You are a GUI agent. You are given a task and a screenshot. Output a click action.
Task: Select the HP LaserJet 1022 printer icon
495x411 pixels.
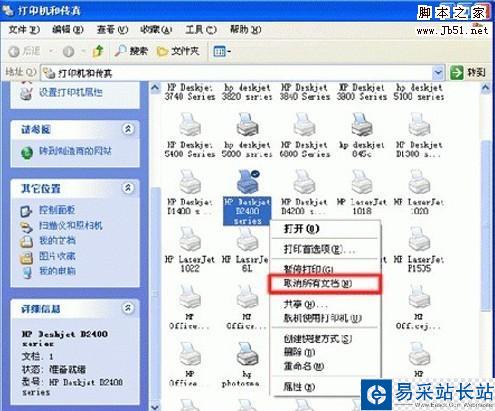point(190,239)
